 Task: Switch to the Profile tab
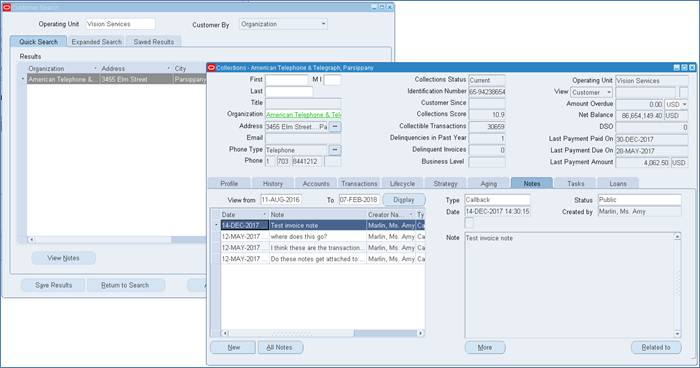(x=229, y=184)
